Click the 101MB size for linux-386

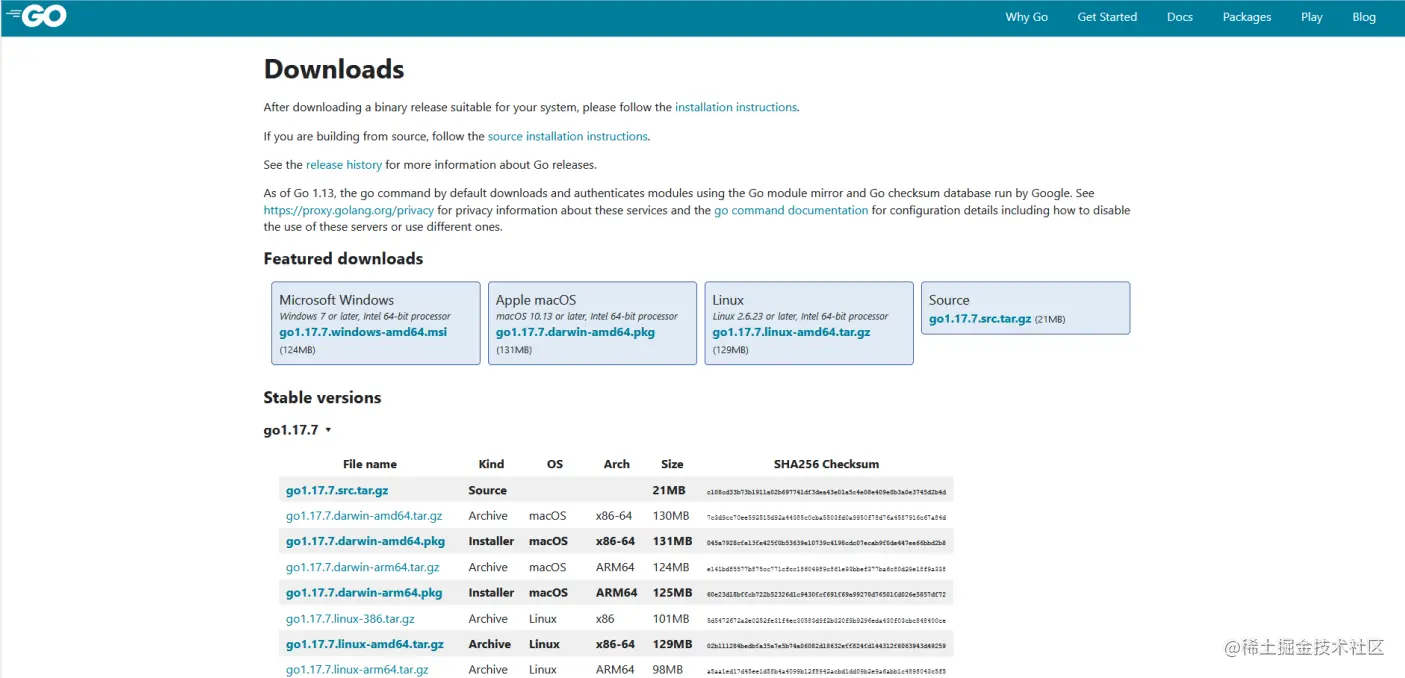pyautogui.click(x=671, y=619)
